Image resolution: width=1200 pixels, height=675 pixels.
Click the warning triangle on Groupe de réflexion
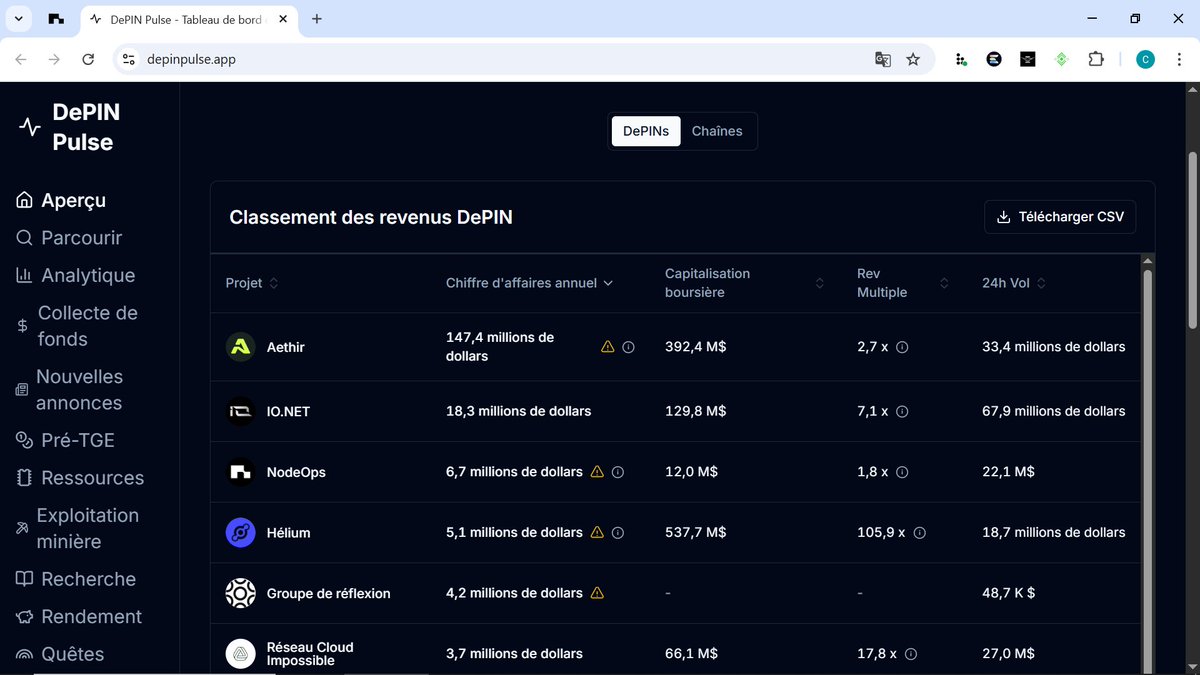(x=597, y=592)
